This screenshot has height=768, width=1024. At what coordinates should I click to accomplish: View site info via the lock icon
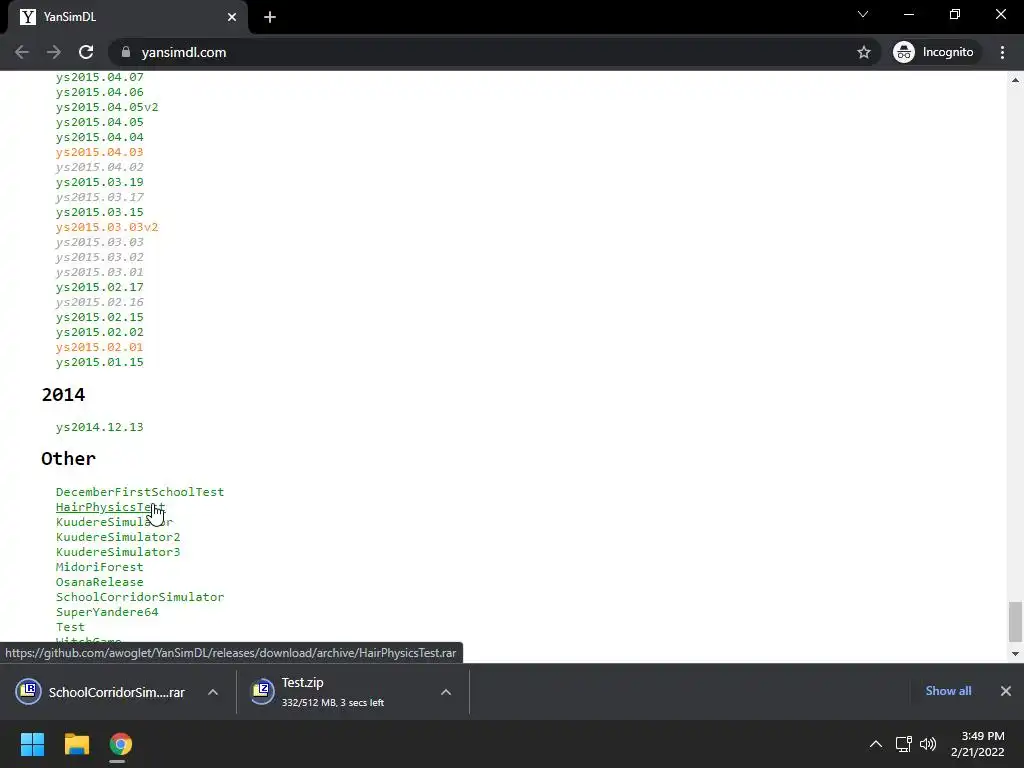pos(126,52)
